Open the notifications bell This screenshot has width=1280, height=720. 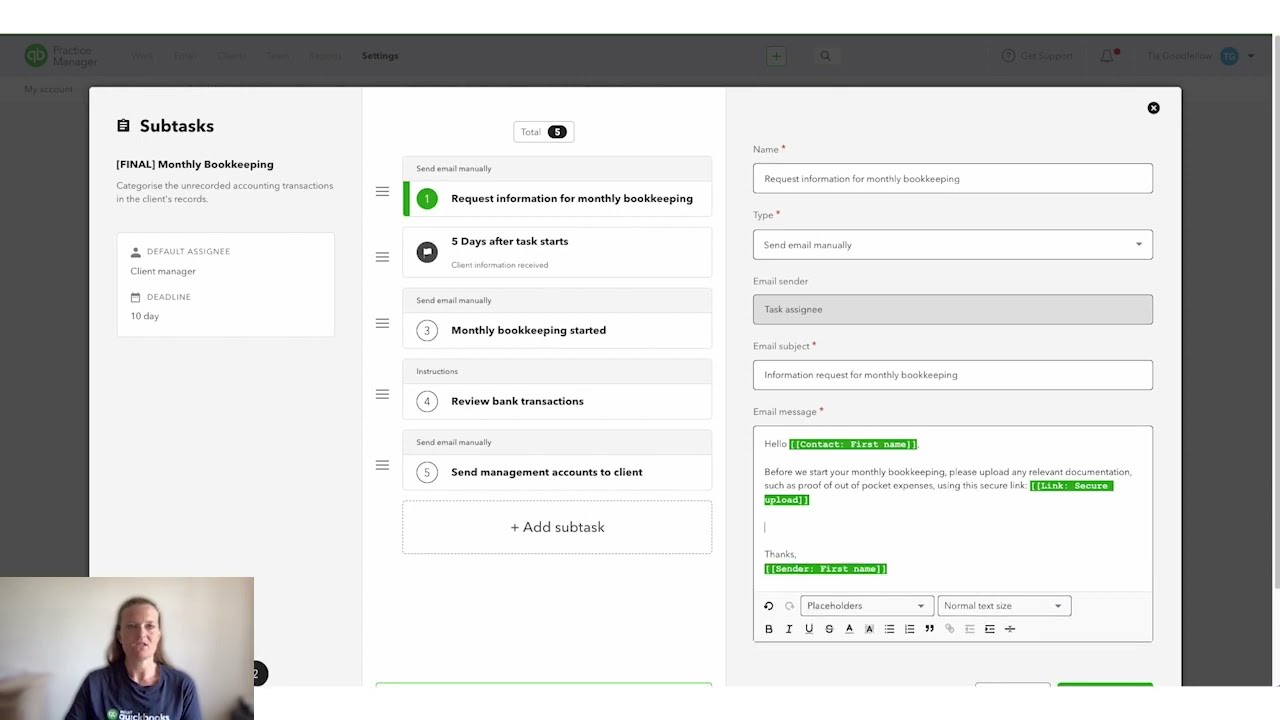(x=1107, y=56)
